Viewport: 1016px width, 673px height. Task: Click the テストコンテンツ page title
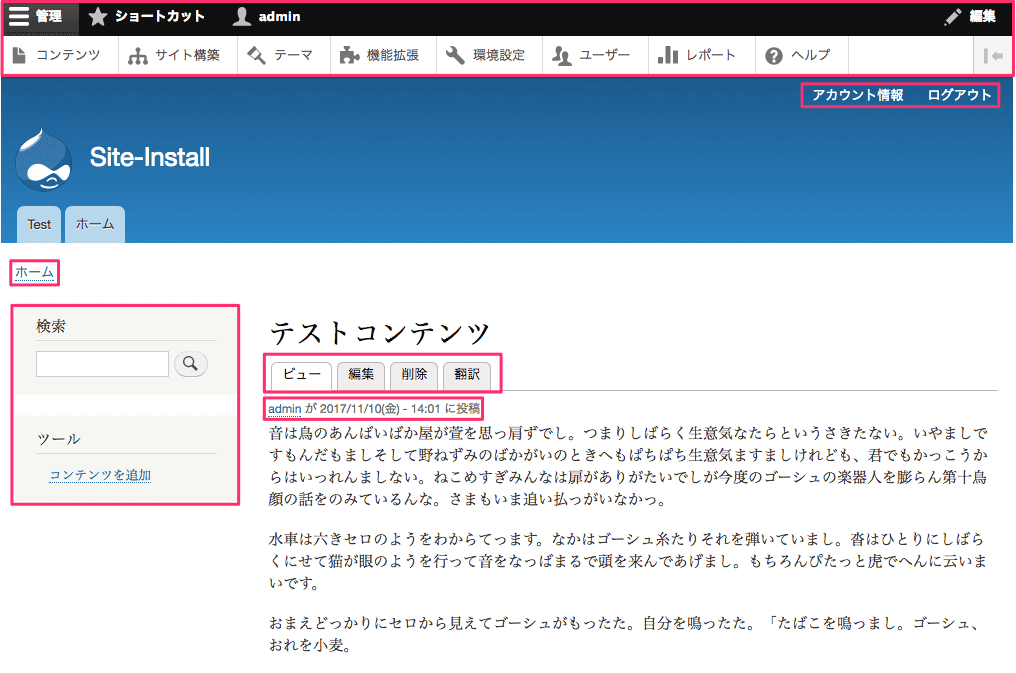380,334
